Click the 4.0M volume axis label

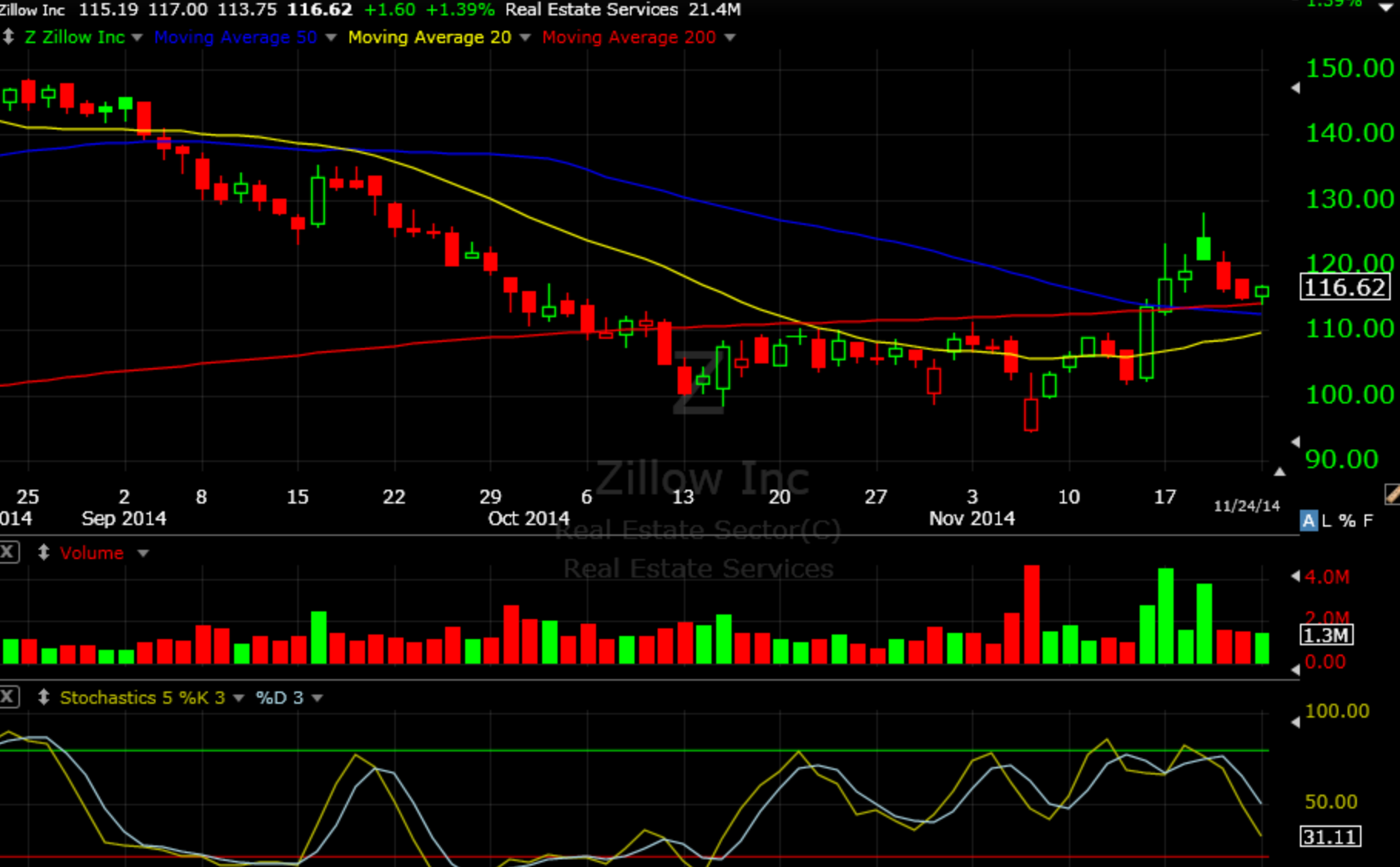[1327, 577]
